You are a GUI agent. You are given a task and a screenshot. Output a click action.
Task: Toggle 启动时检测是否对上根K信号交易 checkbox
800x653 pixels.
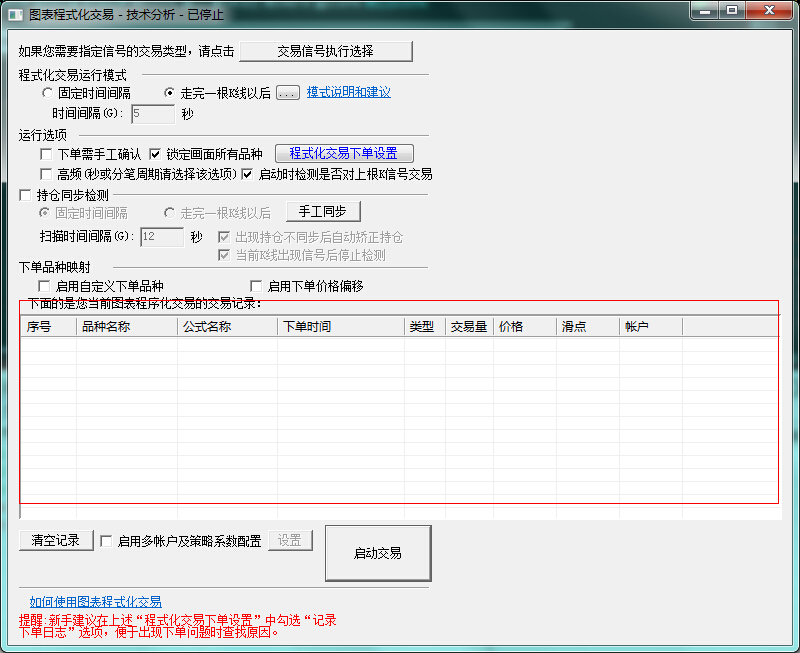pyautogui.click(x=247, y=174)
